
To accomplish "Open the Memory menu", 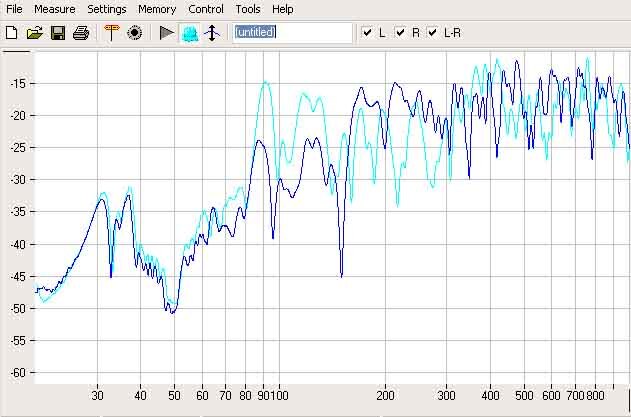I will pyautogui.click(x=157, y=9).
